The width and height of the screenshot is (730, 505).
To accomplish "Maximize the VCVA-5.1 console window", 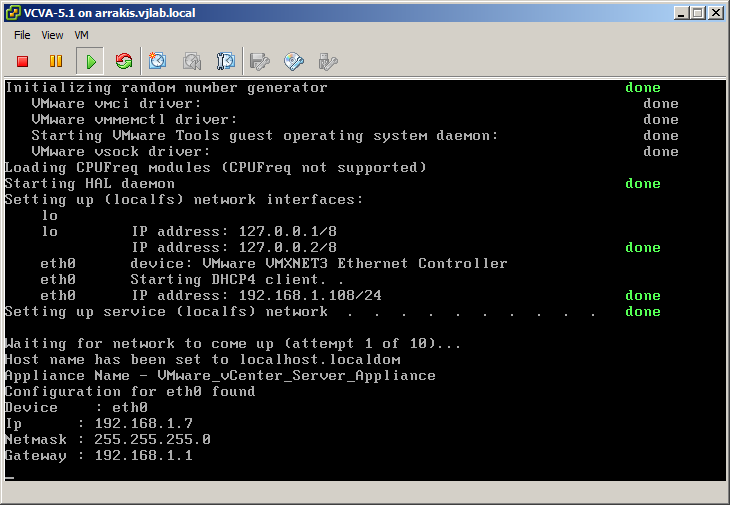I will coord(698,12).
